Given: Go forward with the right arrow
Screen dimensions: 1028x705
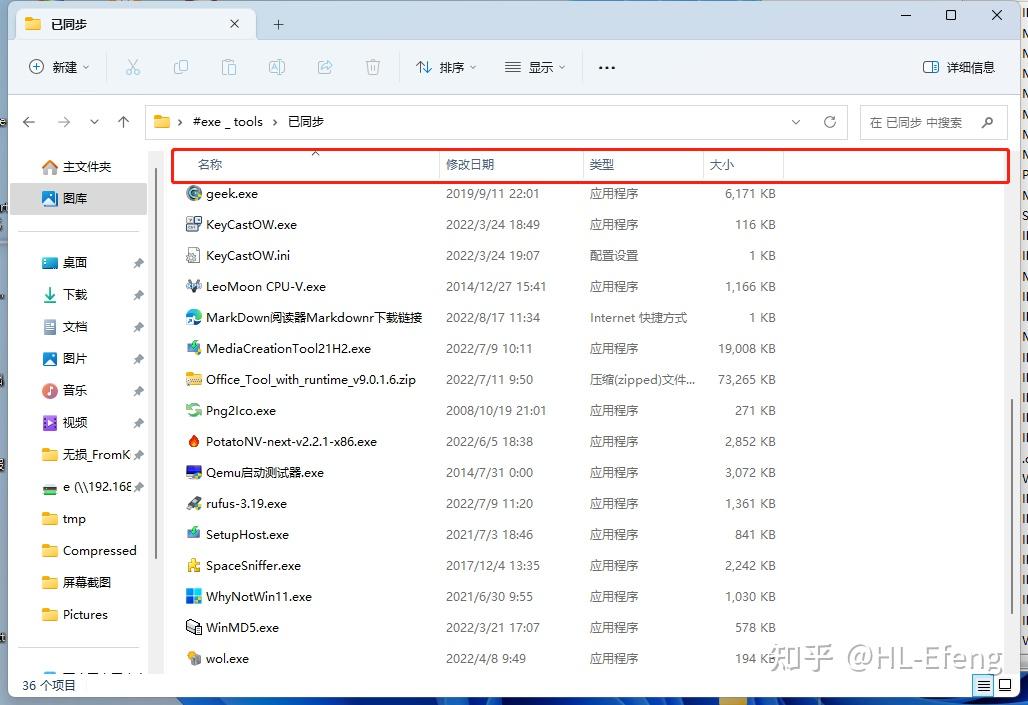Looking at the screenshot, I should (x=64, y=122).
